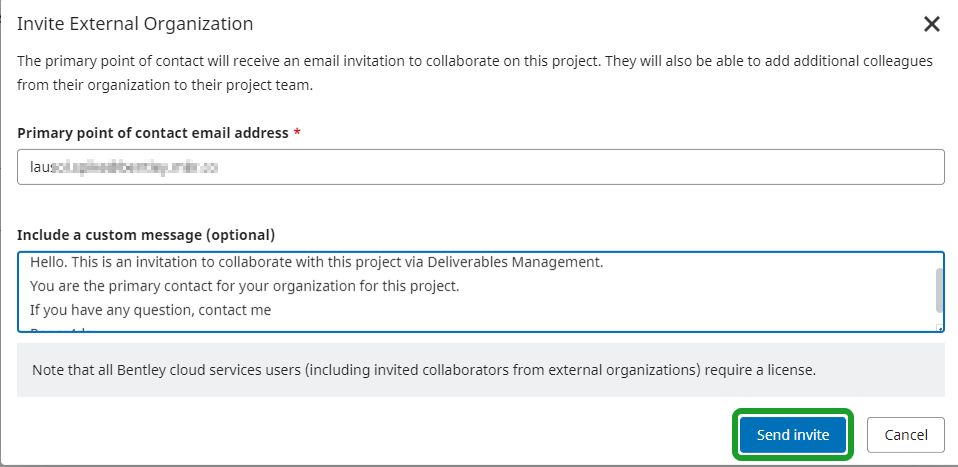Click the dialog description paragraph about email invitation
This screenshot has width=958, height=467.
[475, 72]
